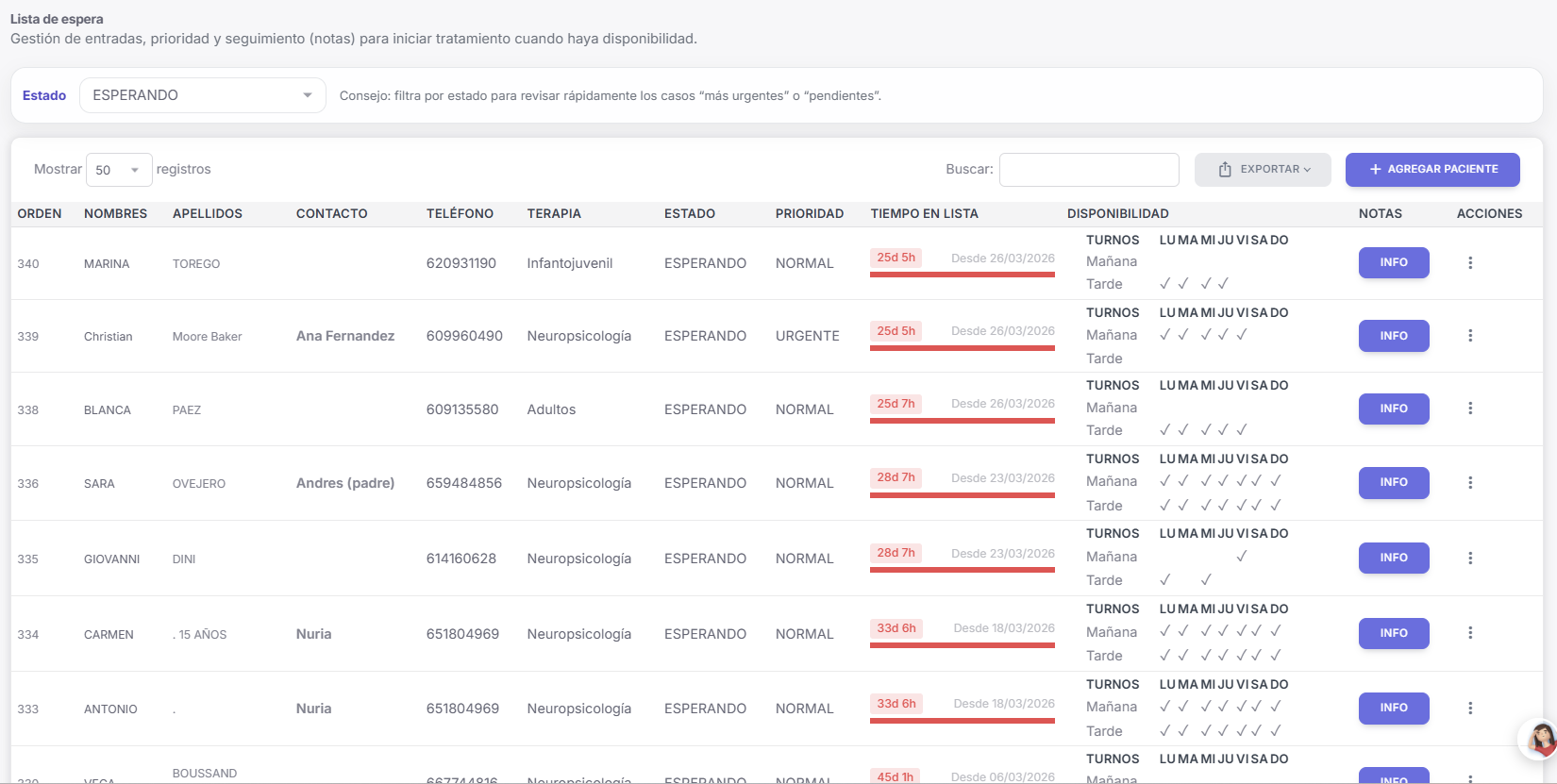The height and width of the screenshot is (784, 1557).
Task: Open actions menu for CARMEN row
Action: click(x=1469, y=633)
